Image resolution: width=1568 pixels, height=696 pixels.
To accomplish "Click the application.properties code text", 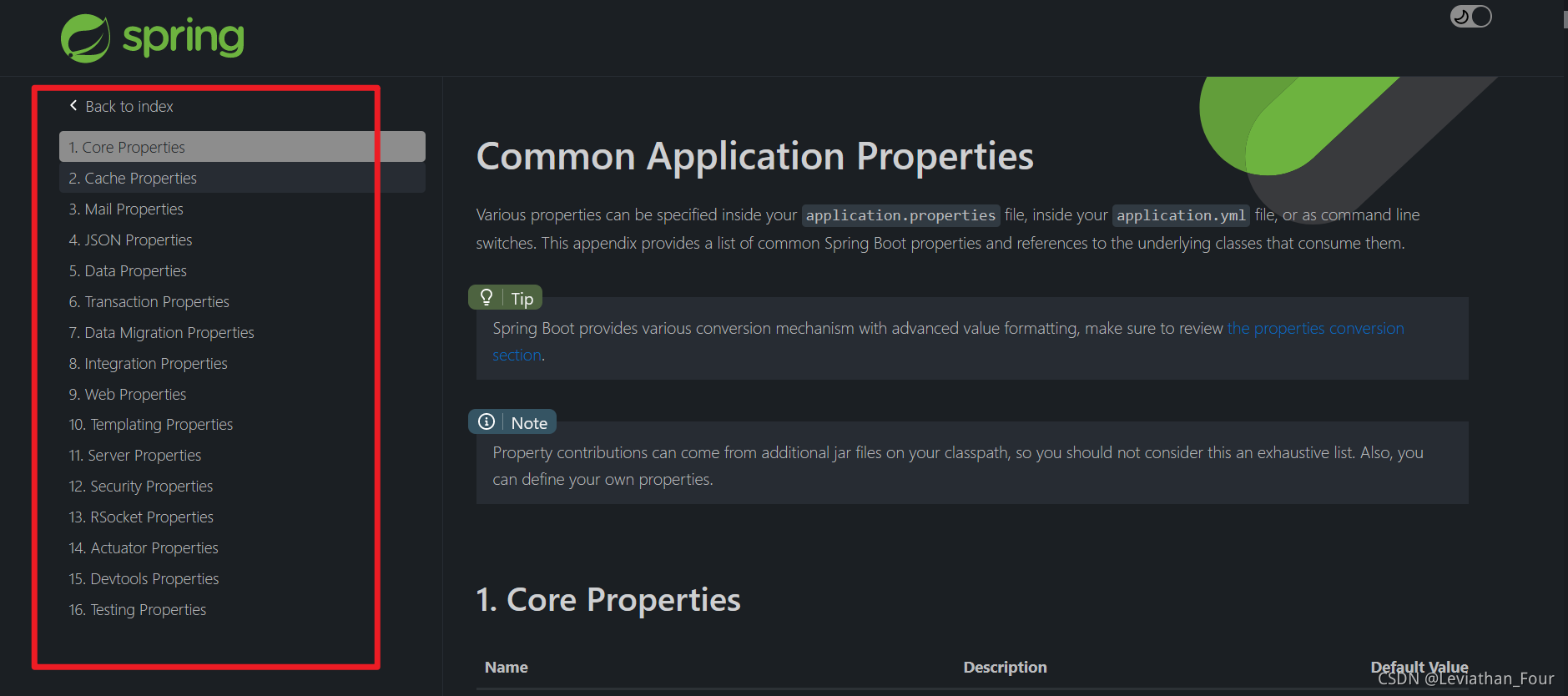I will coord(900,215).
